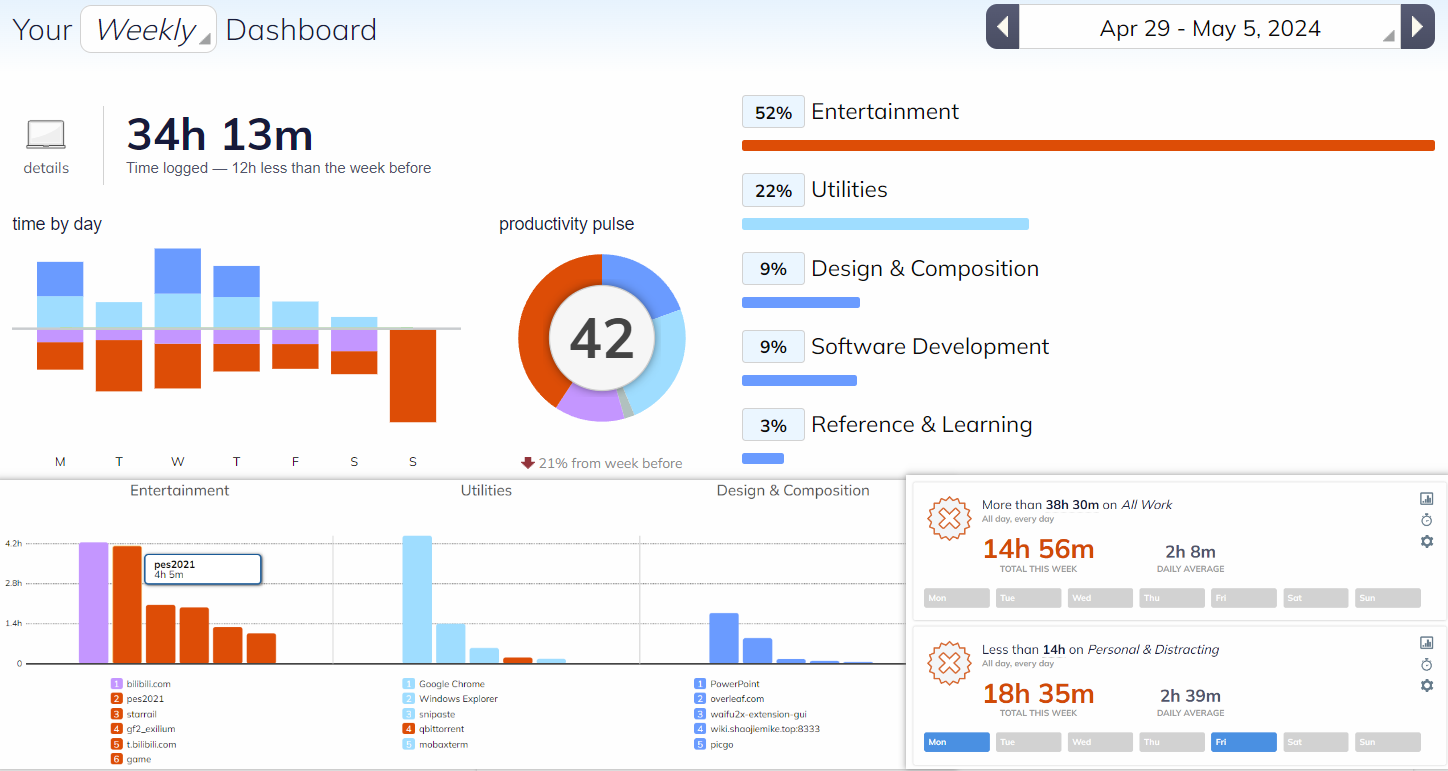Open gear settings for All Work goal
This screenshot has width=1448, height=771.
pyautogui.click(x=1426, y=541)
